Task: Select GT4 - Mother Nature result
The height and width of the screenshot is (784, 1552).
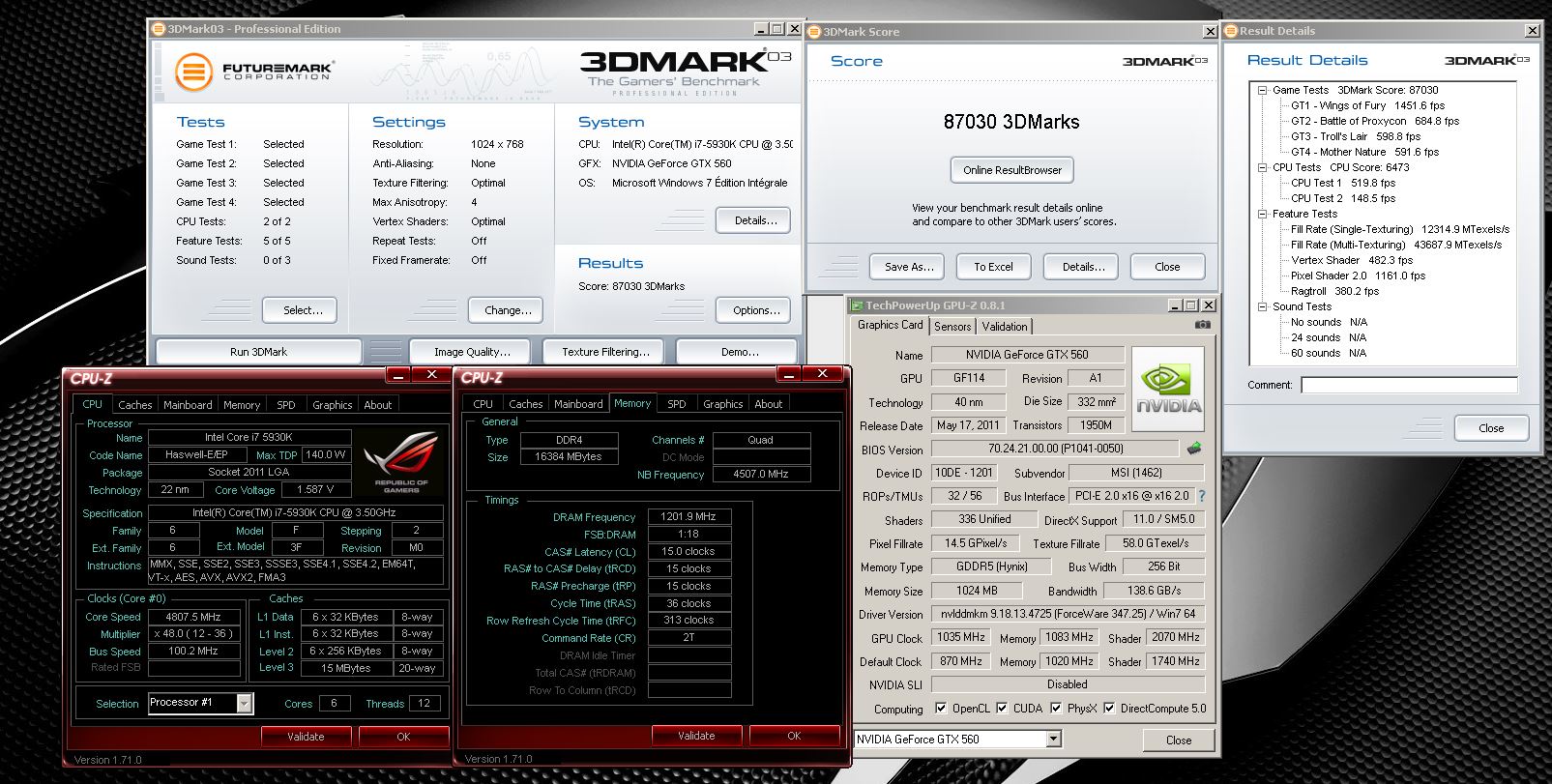Action: (x=1364, y=152)
